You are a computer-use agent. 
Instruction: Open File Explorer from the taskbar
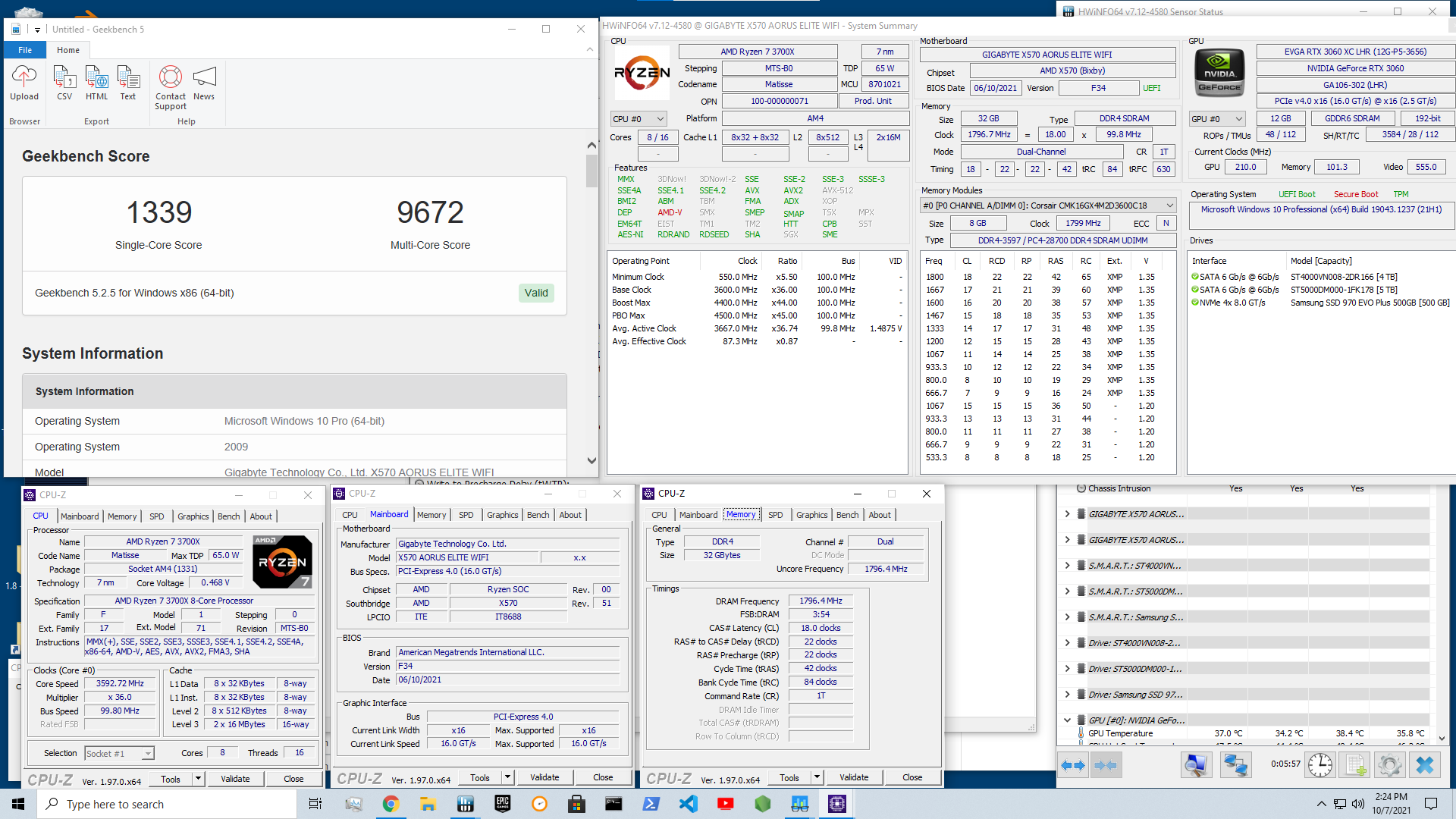click(428, 804)
